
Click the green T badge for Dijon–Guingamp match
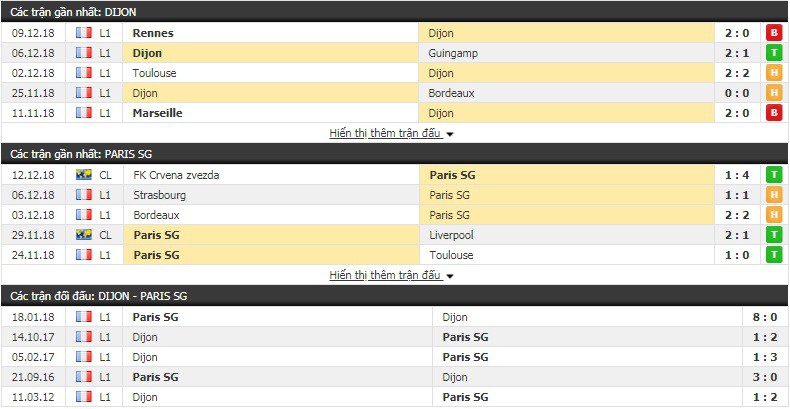point(773,53)
